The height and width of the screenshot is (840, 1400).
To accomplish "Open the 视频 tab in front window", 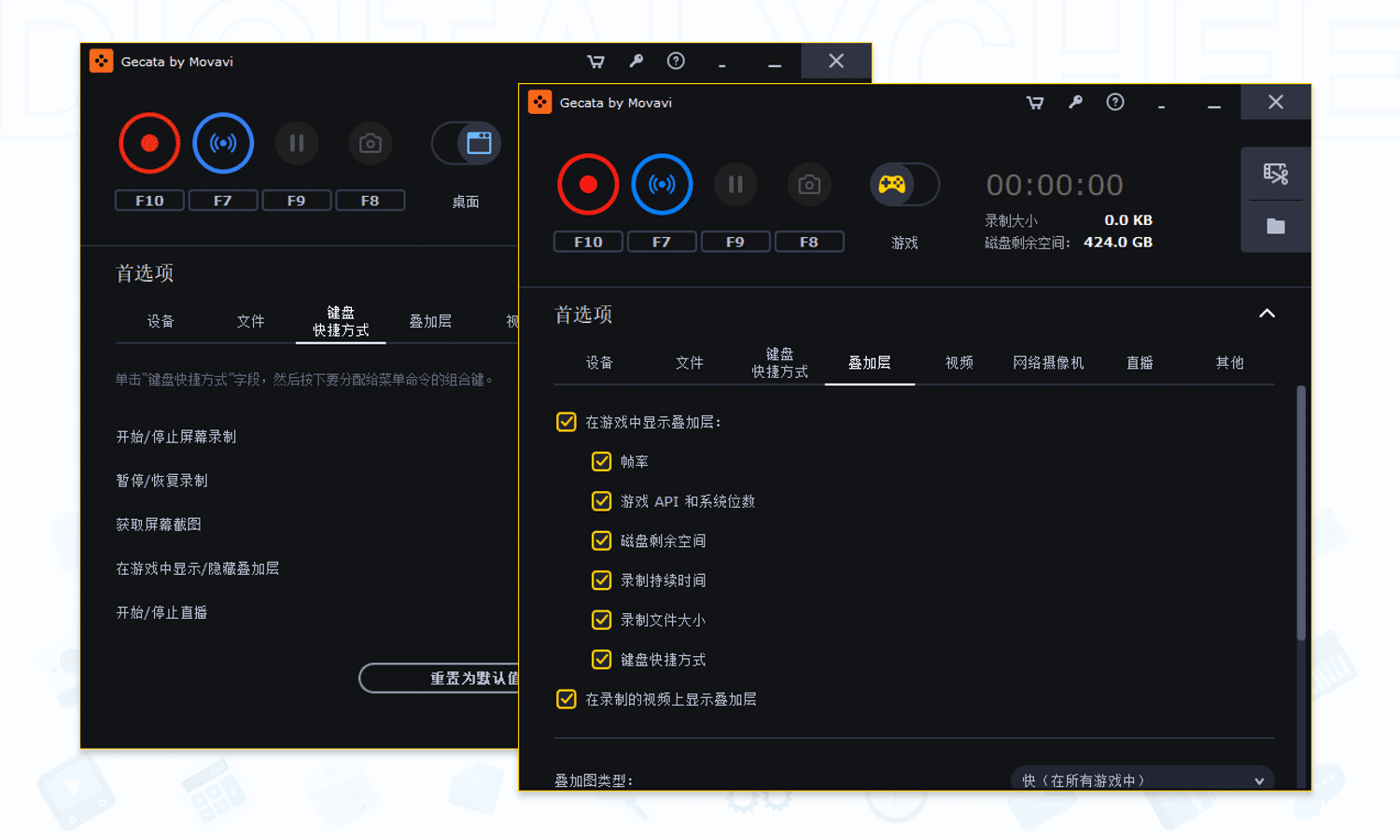I will tap(959, 363).
